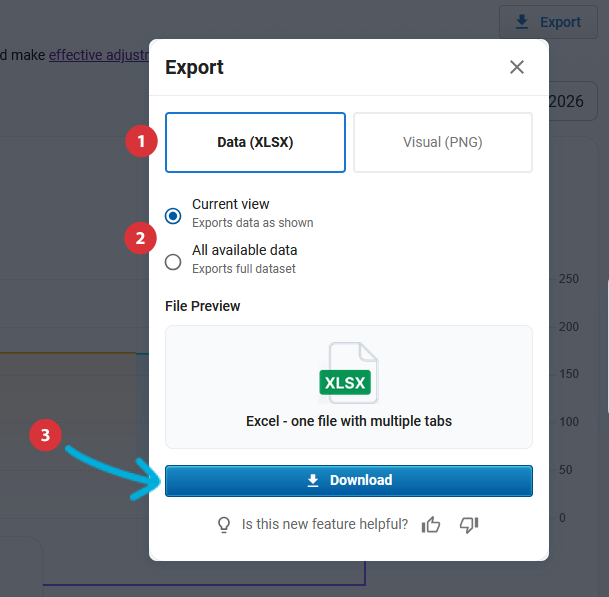Select the All available data radio option
The width and height of the screenshot is (609, 597).
[x=173, y=261]
